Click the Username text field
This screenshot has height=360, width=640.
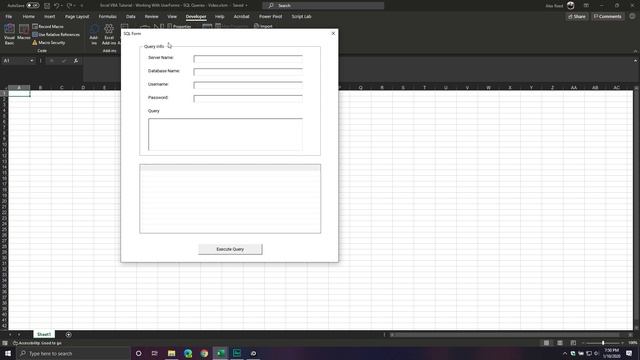coord(248,85)
